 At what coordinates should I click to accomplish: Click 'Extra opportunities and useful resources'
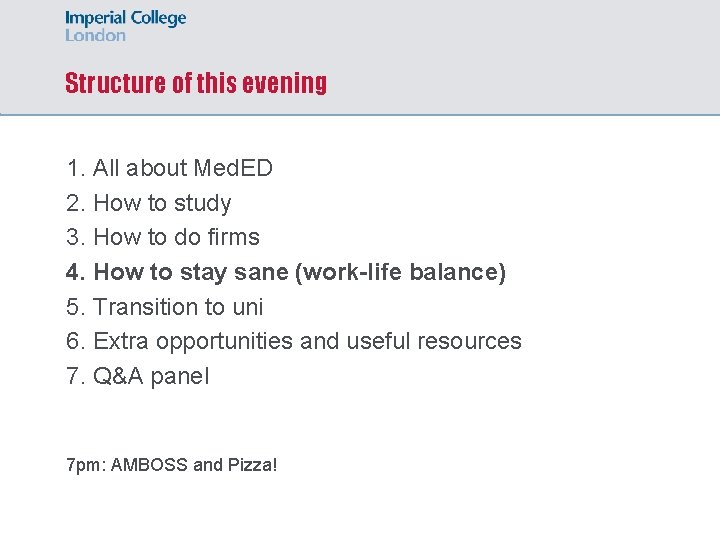[x=294, y=342]
